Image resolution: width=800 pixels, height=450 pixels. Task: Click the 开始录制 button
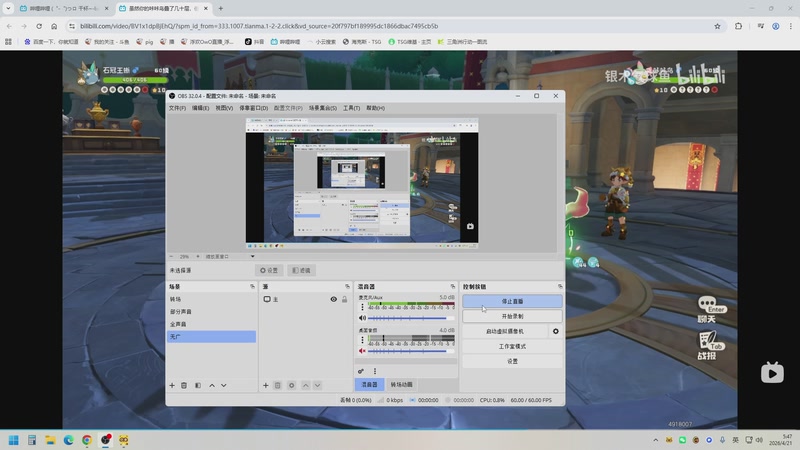click(x=512, y=316)
